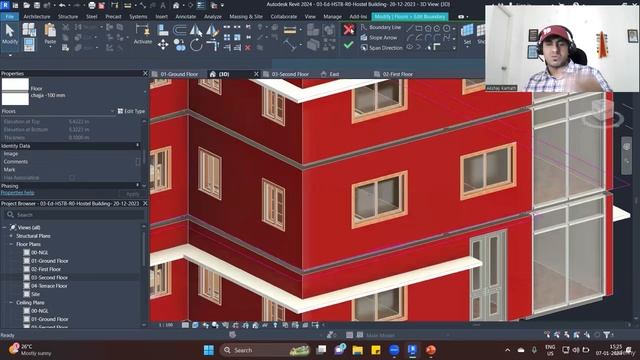Click the Undo arrow in quick access toolbar
Screen dimensions: 640x360
62,5
